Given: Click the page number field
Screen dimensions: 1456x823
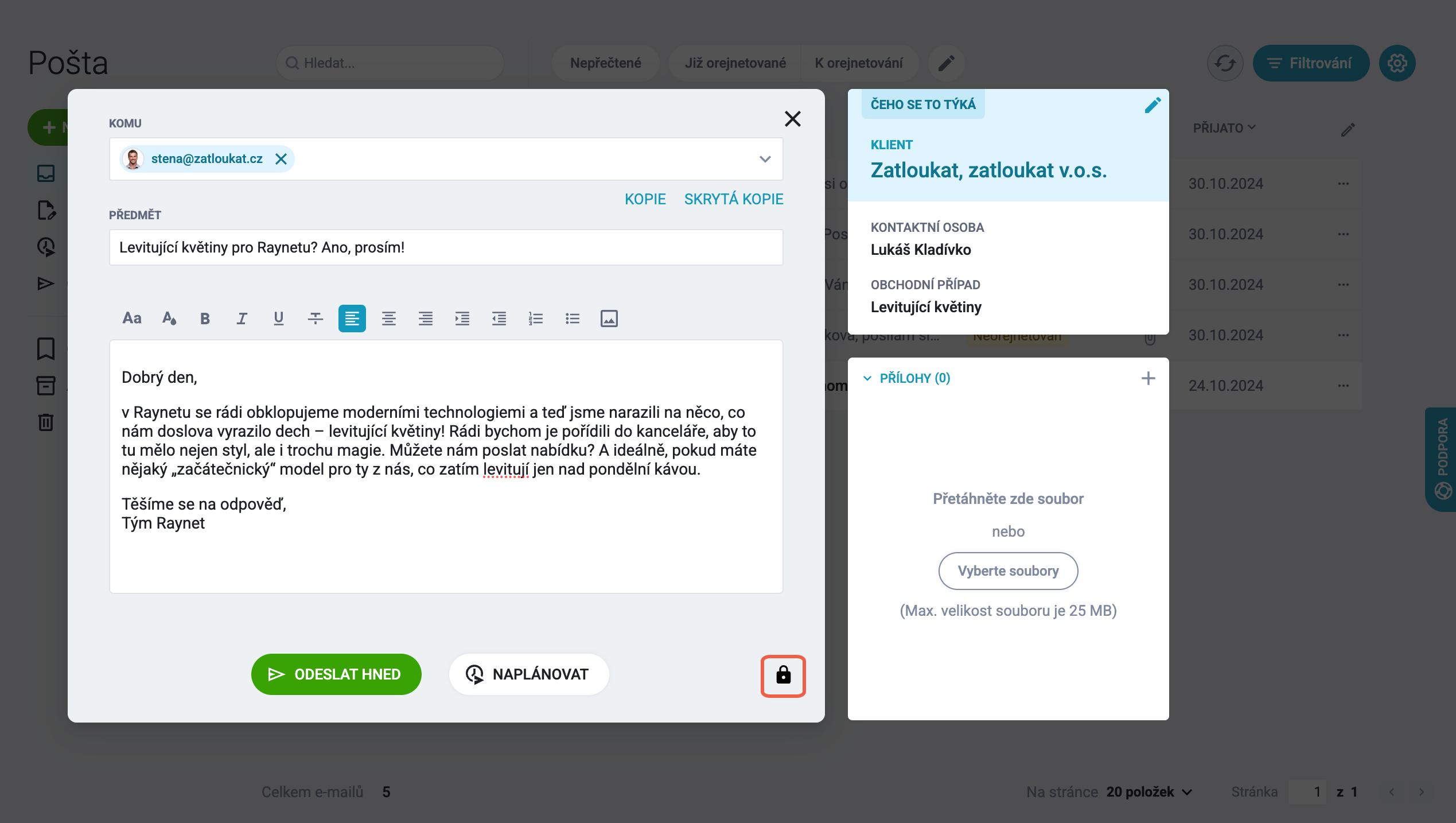Looking at the screenshot, I should pos(1307,792).
